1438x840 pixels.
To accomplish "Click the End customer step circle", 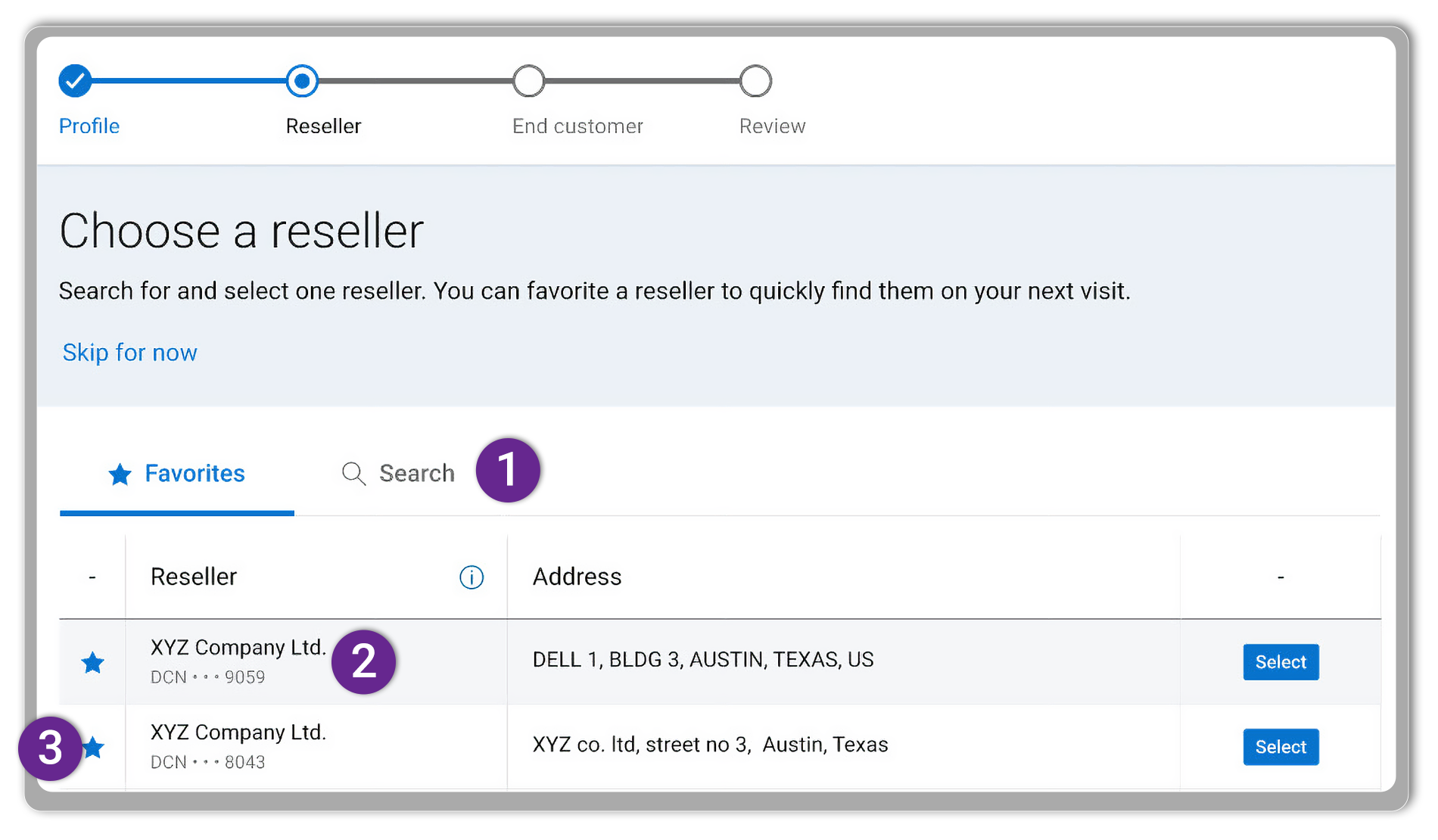I will [528, 81].
